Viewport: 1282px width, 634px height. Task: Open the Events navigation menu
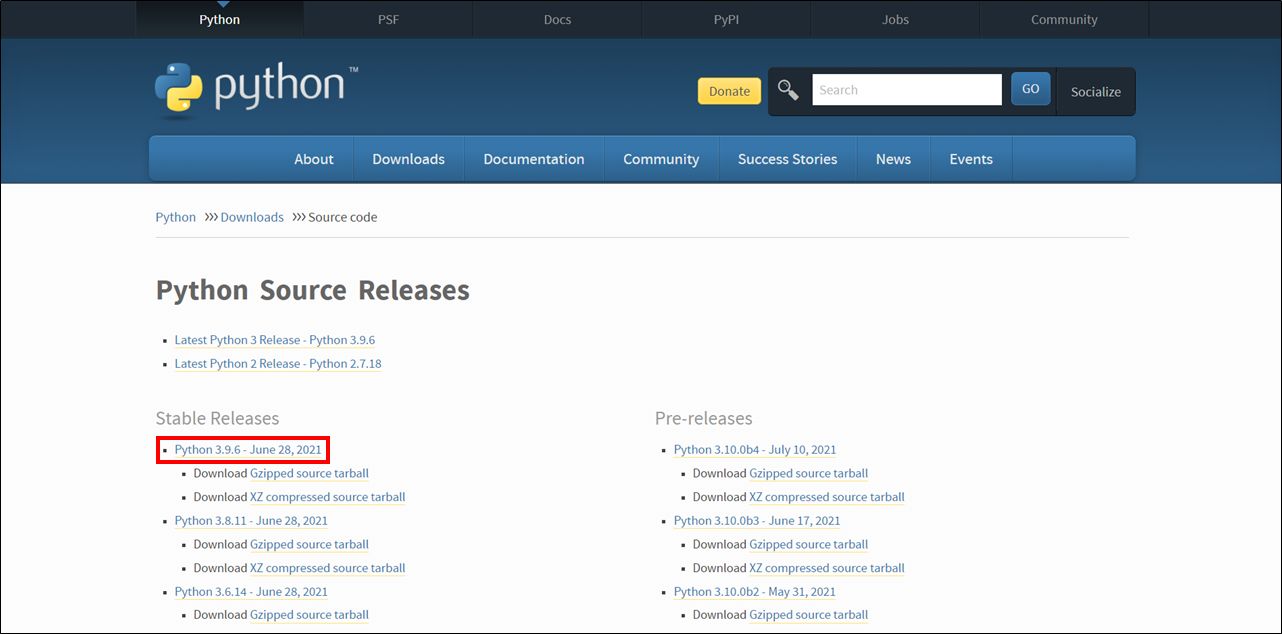(971, 159)
